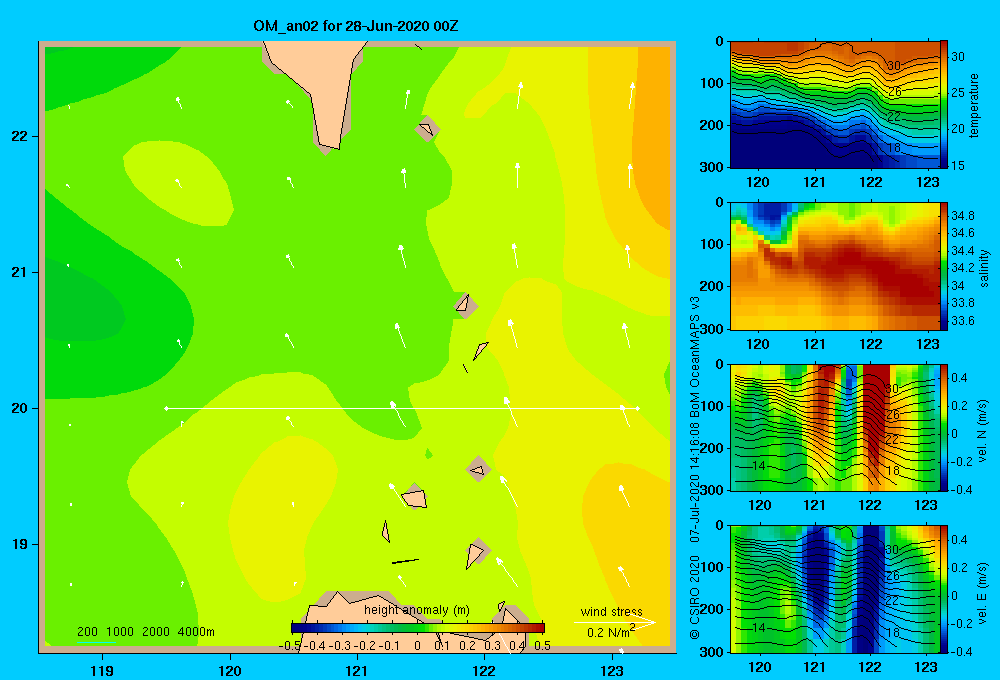Click depth label '300' on temperature panel axis
The height and width of the screenshot is (680, 1000).
pyautogui.click(x=712, y=167)
